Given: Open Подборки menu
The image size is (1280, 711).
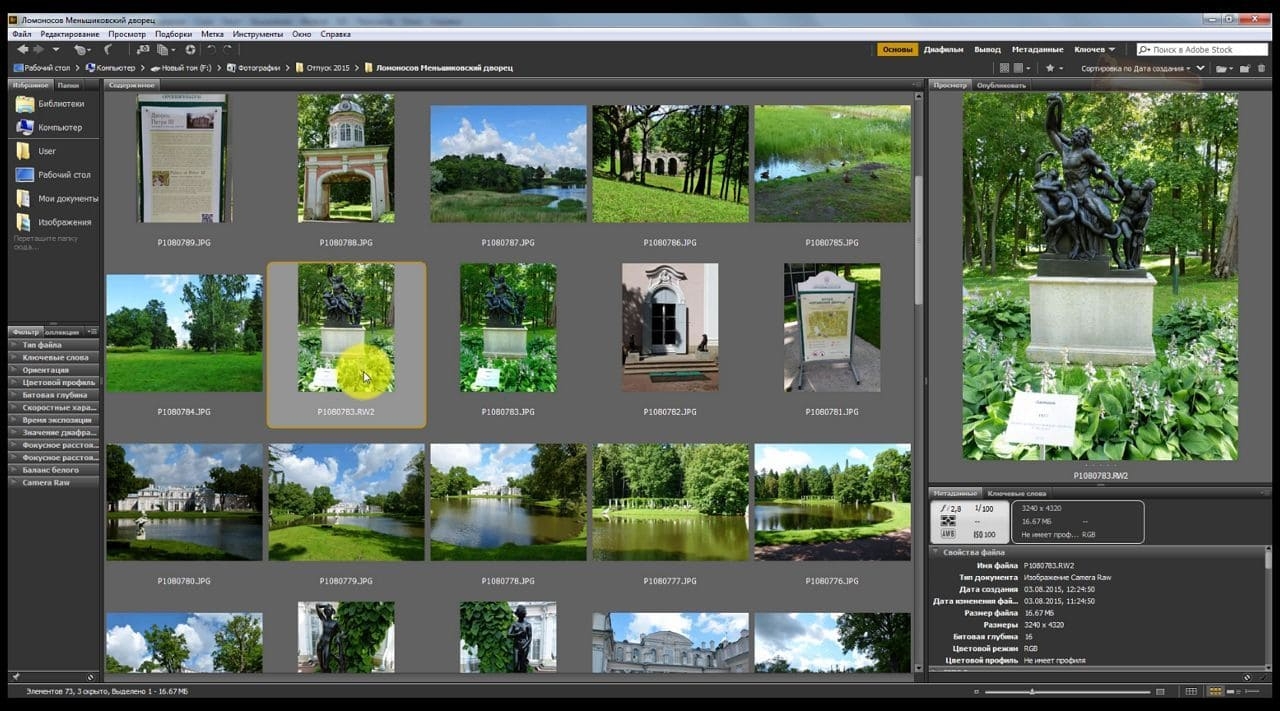Looking at the screenshot, I should pyautogui.click(x=174, y=34).
